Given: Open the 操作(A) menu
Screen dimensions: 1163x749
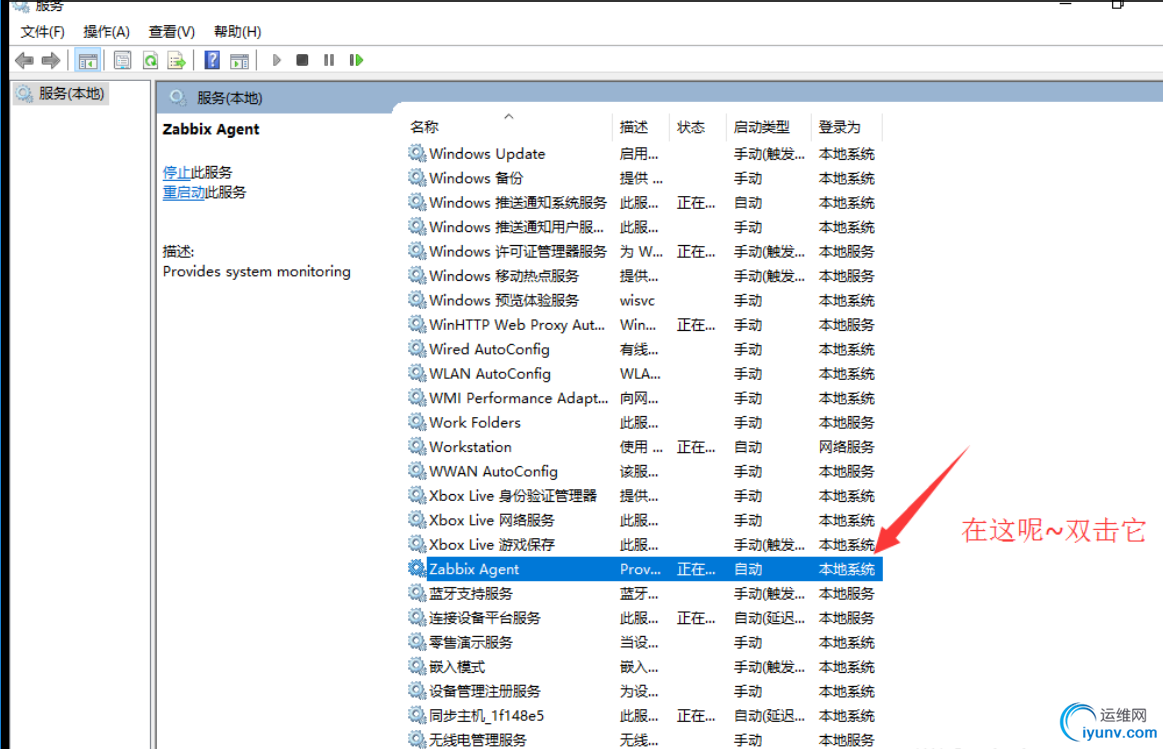Looking at the screenshot, I should (x=106, y=32).
